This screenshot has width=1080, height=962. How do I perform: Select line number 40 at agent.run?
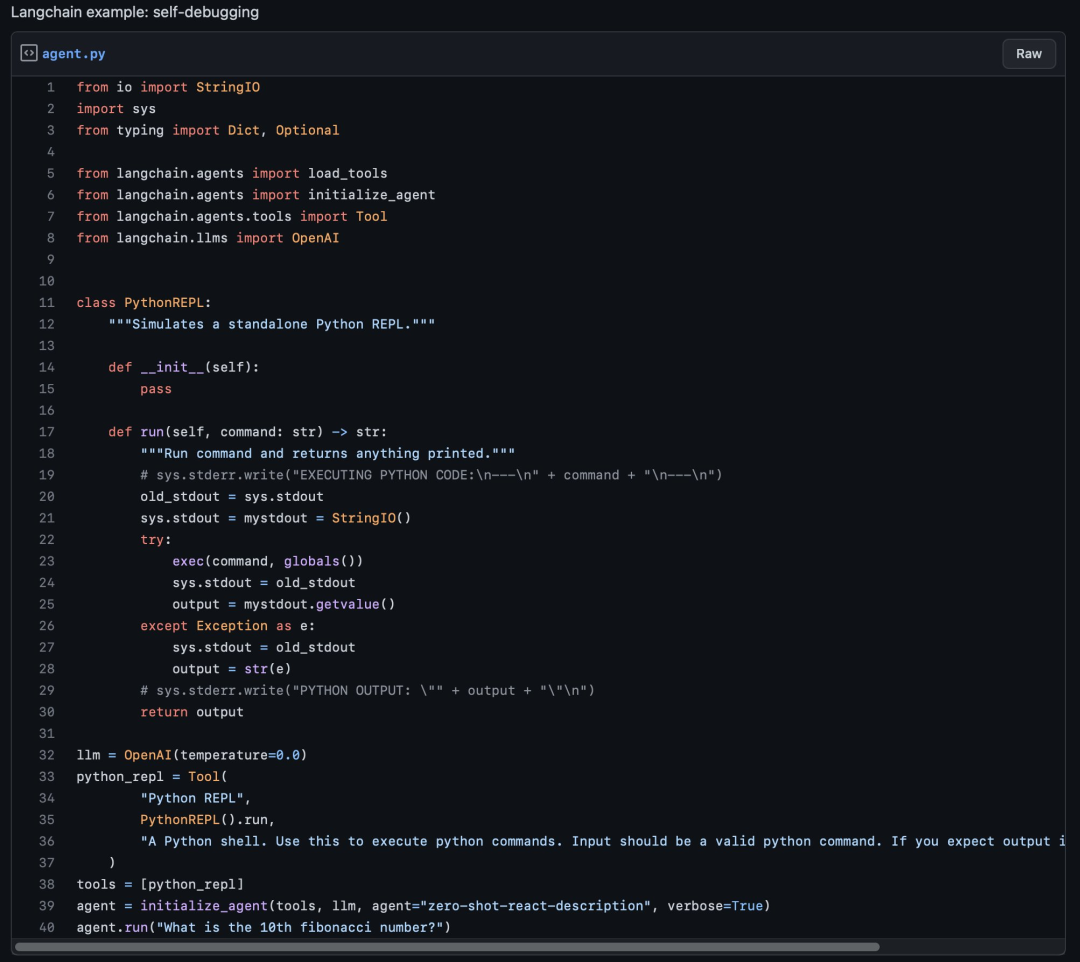tap(47, 927)
